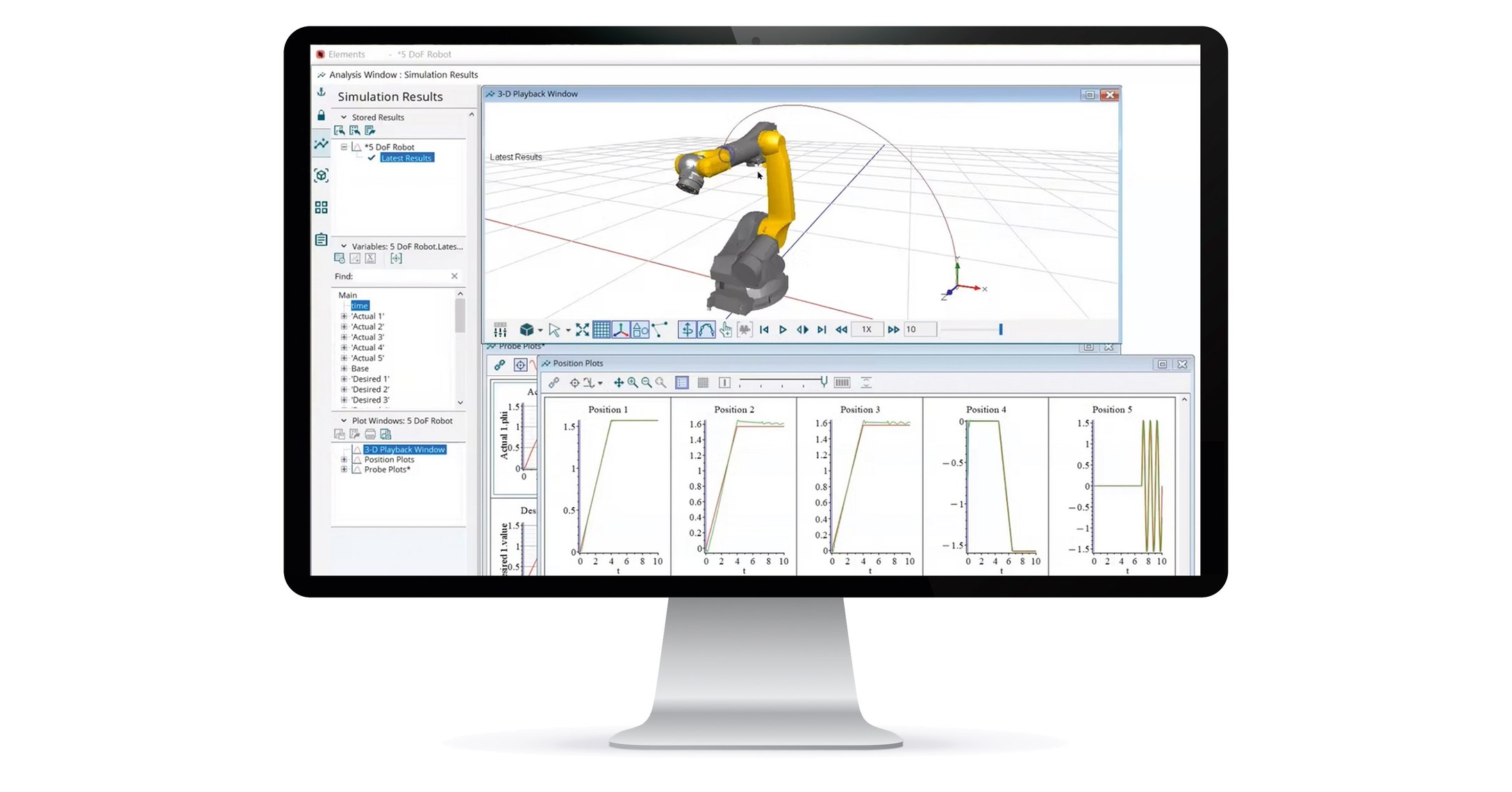Select Latest Results under 5 DoF Robot
The width and height of the screenshot is (1512, 792).
pyautogui.click(x=407, y=158)
